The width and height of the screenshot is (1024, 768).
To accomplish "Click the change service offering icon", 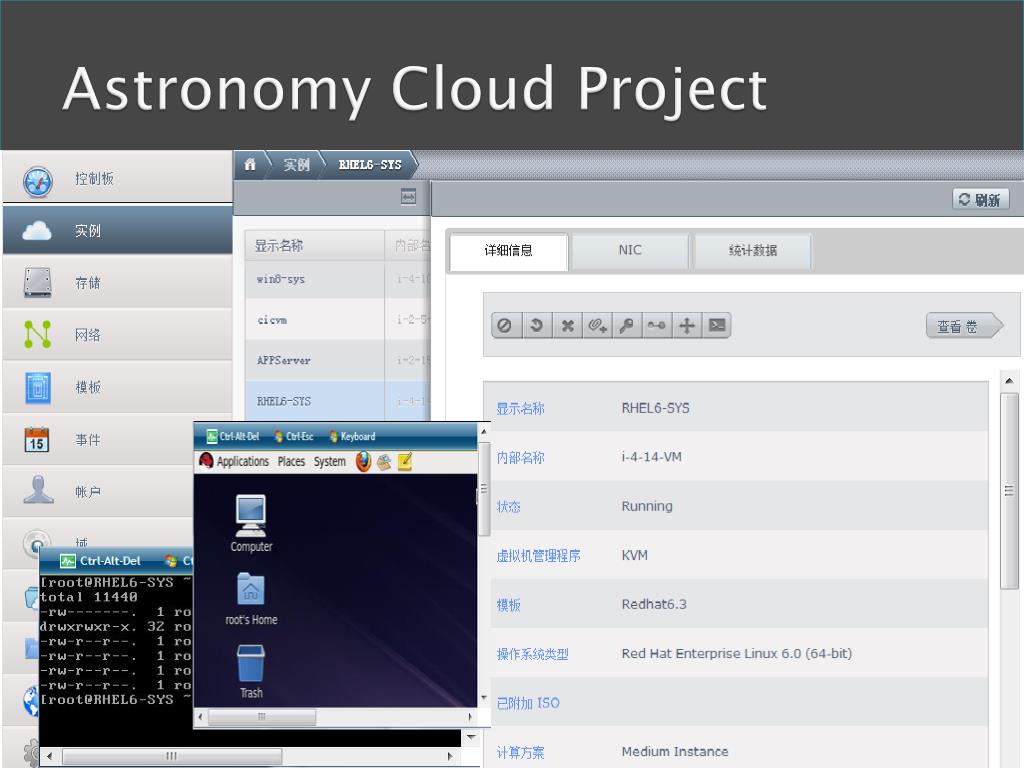I will 657,325.
